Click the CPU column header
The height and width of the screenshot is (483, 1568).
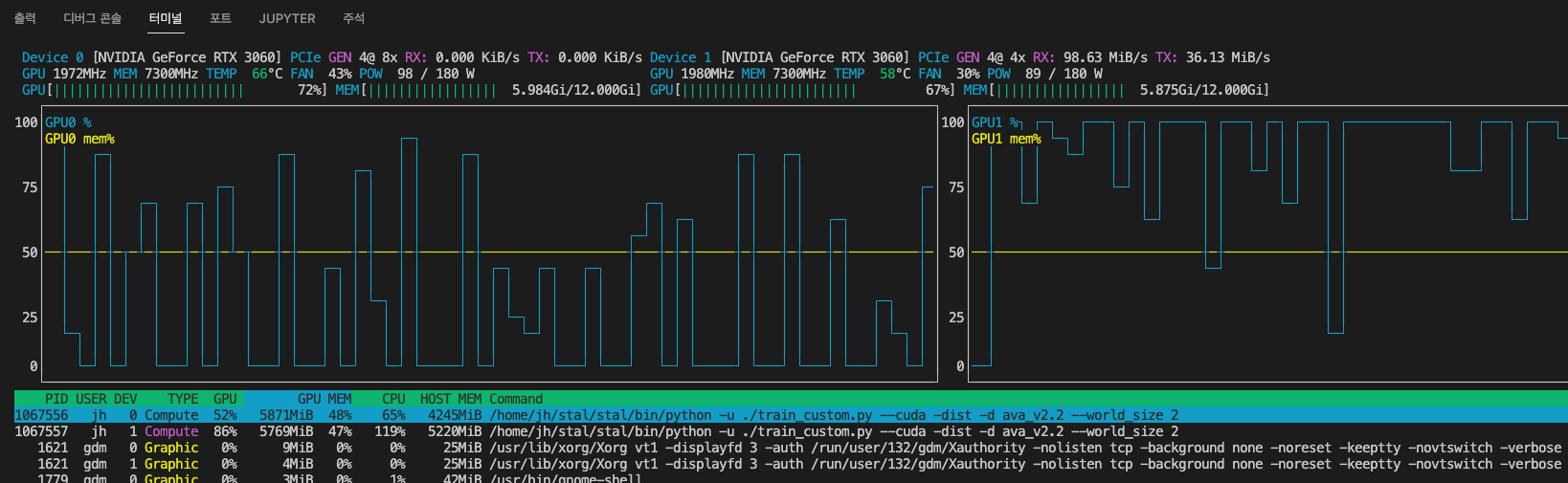393,399
